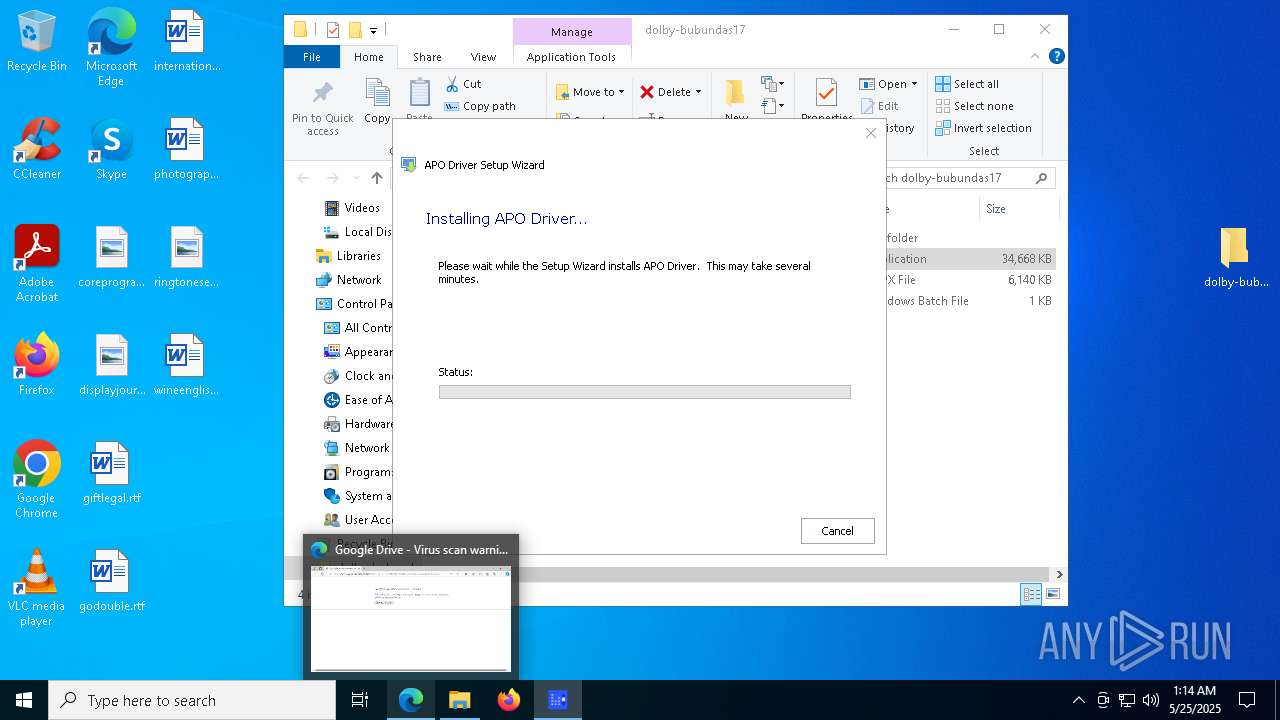Launch Google Chrome desktop icon

click(37, 480)
